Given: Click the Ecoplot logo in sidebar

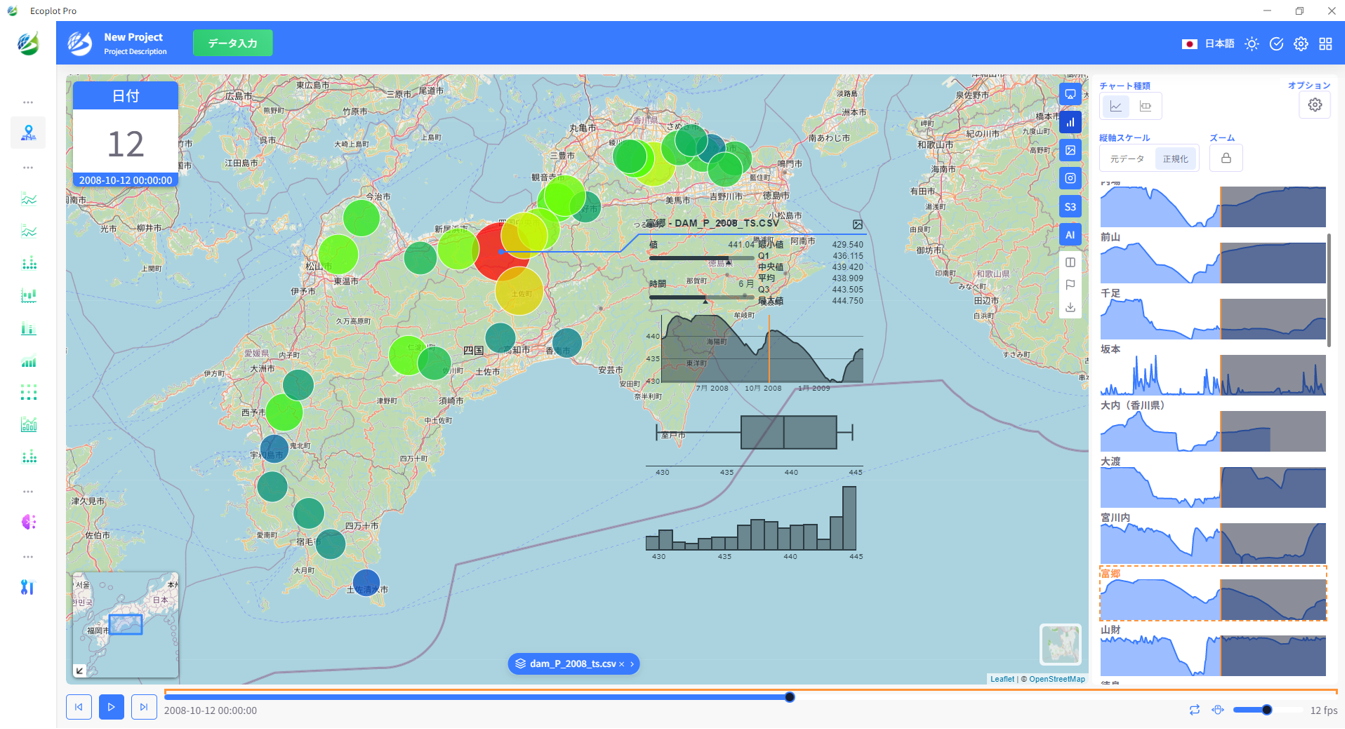Looking at the screenshot, I should (x=28, y=44).
